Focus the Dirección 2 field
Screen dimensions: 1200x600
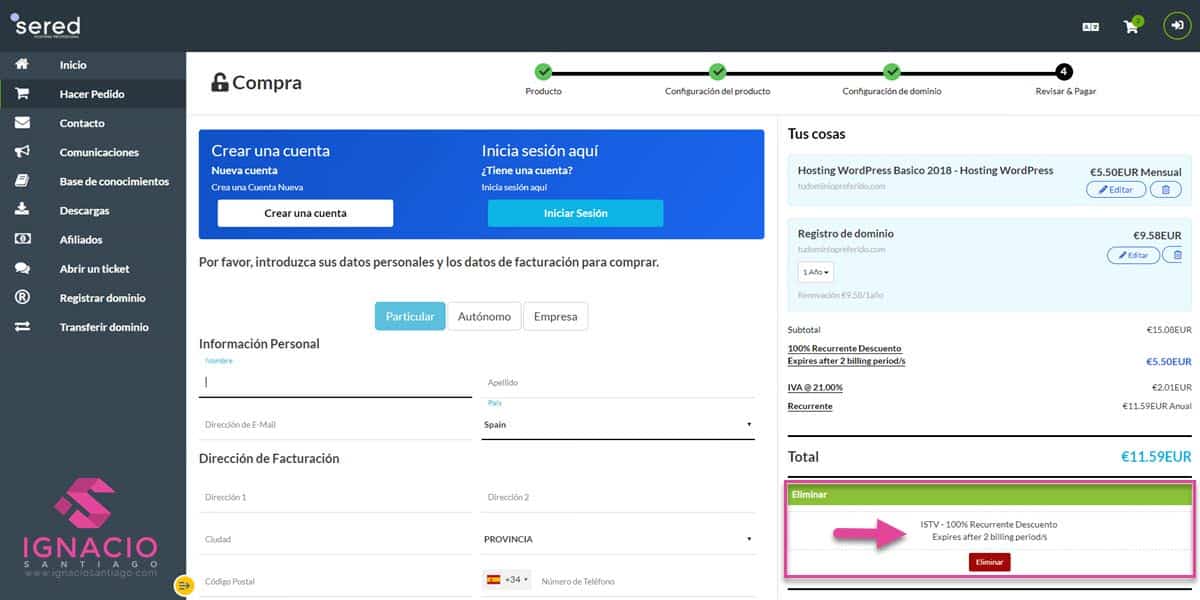(619, 497)
